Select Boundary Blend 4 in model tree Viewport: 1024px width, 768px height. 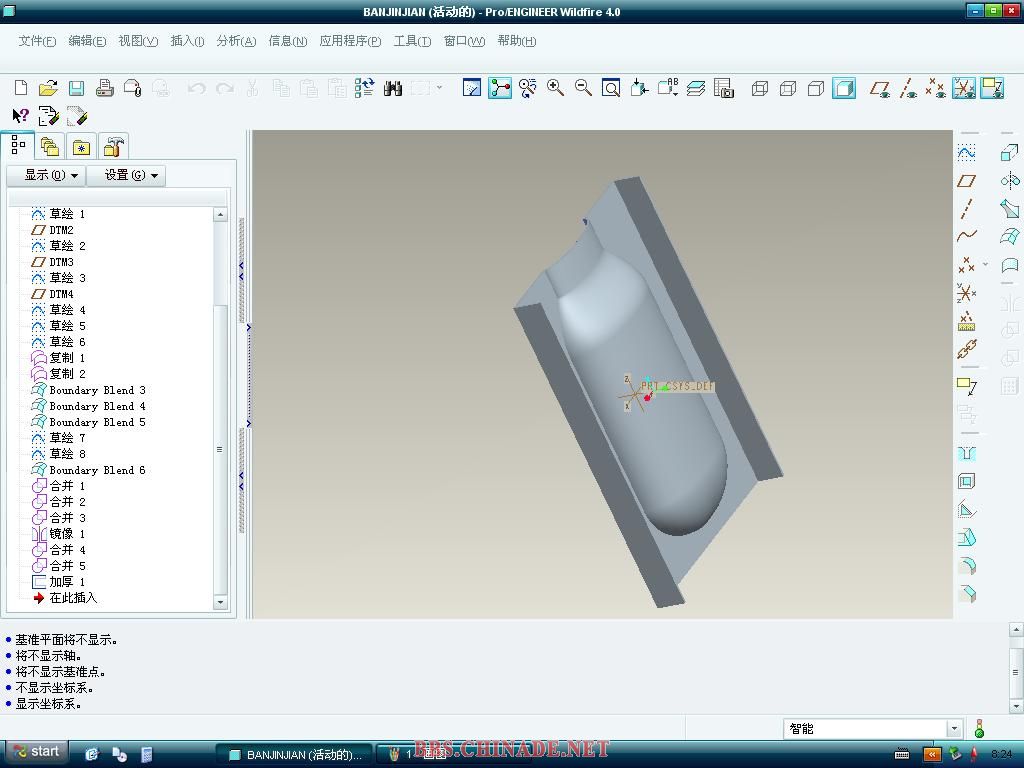click(x=97, y=406)
